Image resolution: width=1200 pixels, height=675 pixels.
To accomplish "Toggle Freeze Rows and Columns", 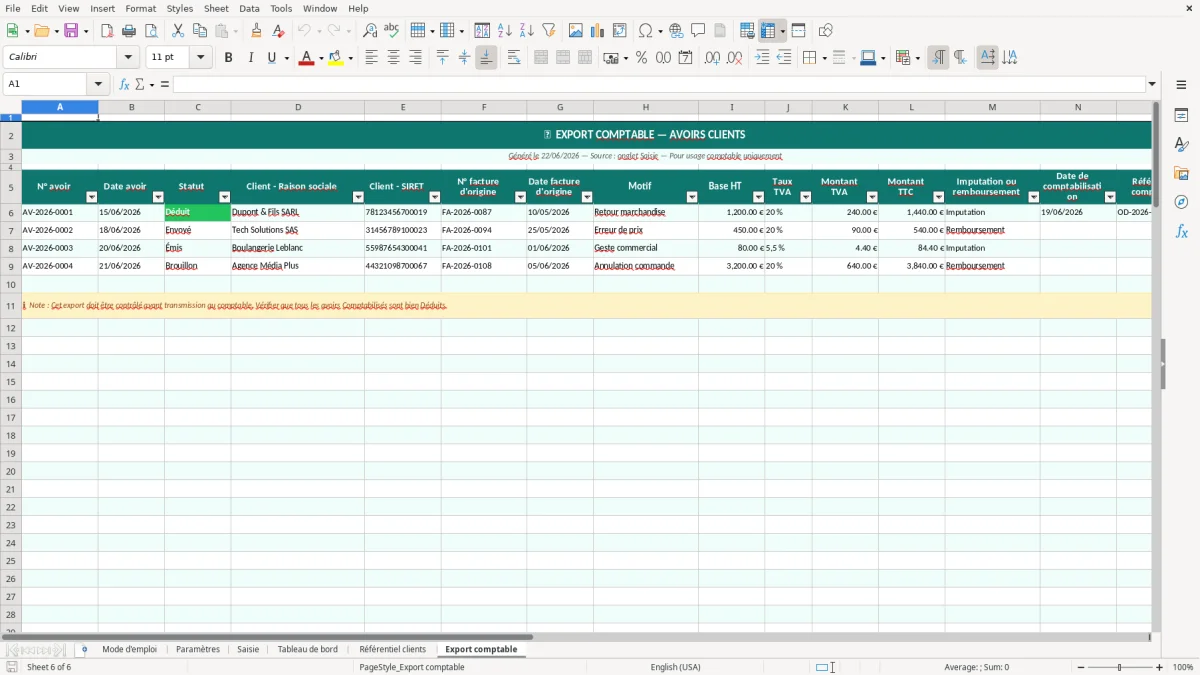I will coord(768,31).
